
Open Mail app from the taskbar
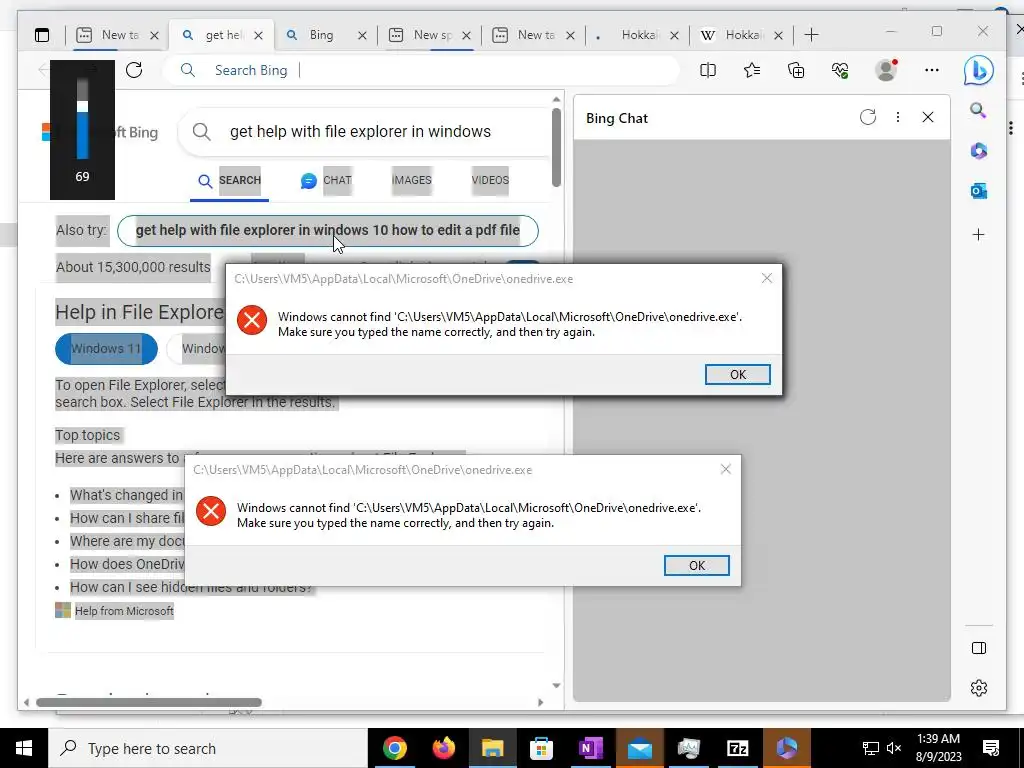[639, 748]
